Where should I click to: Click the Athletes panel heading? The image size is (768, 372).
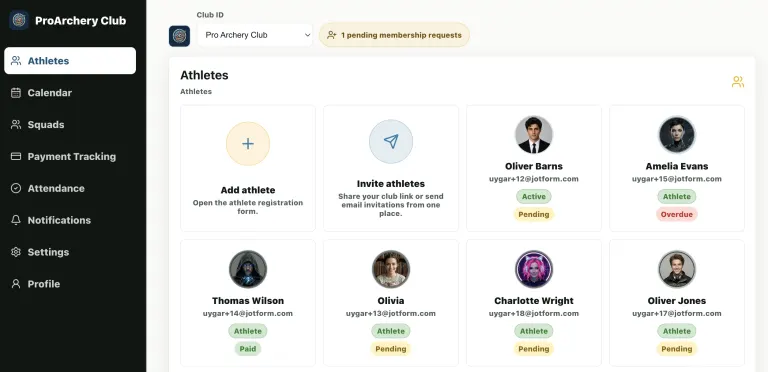point(204,75)
